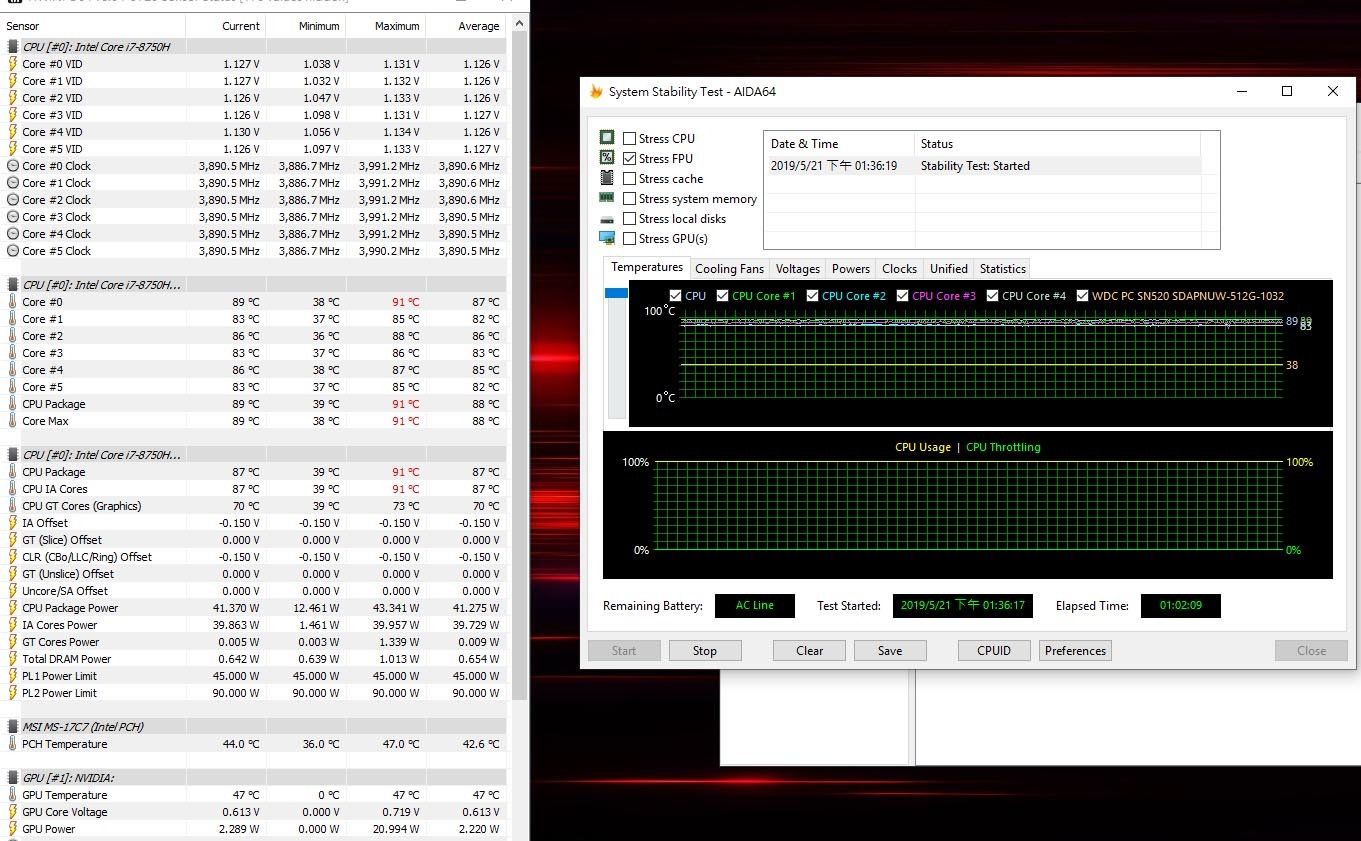The image size is (1361, 841).
Task: Click the bolt icon for IA Offset row
Action: (x=13, y=523)
